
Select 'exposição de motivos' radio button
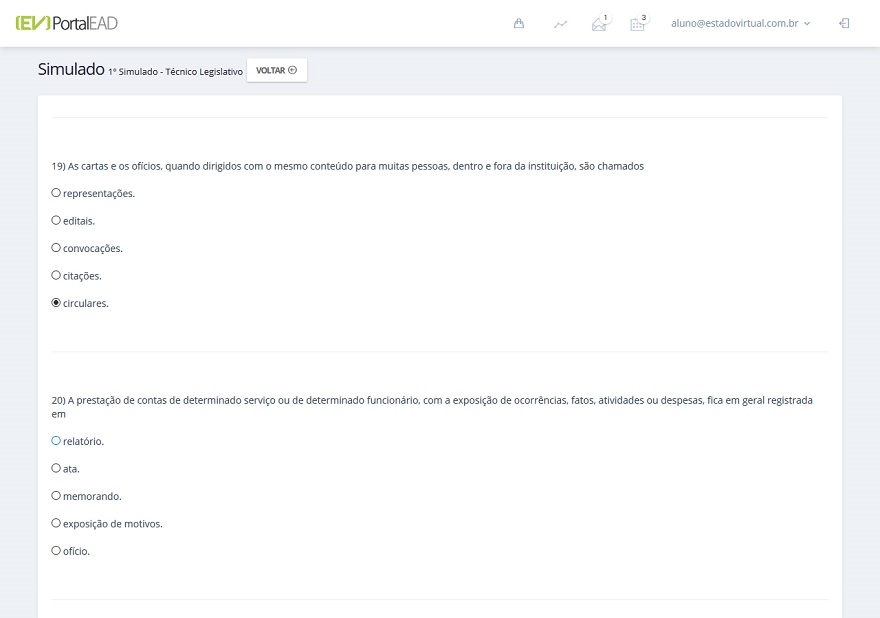coord(56,523)
